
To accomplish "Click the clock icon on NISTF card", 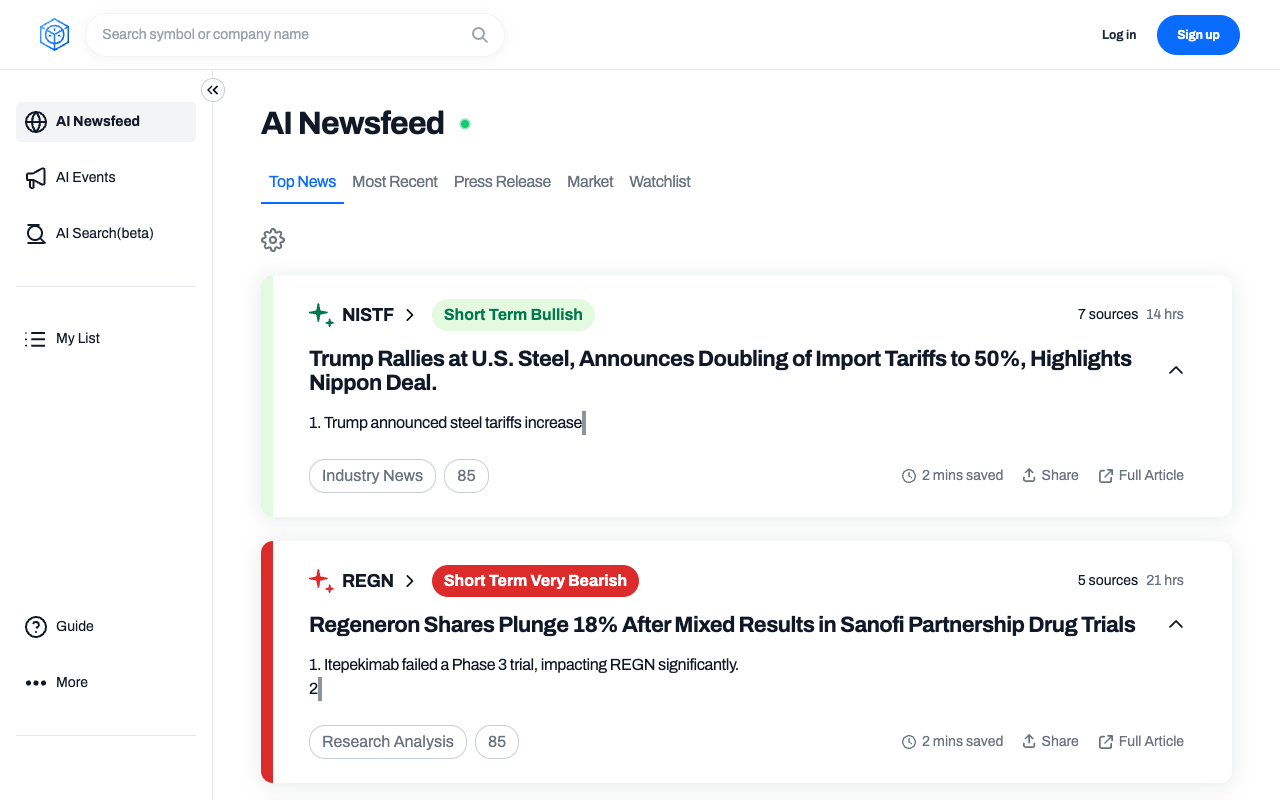I will coord(909,476).
